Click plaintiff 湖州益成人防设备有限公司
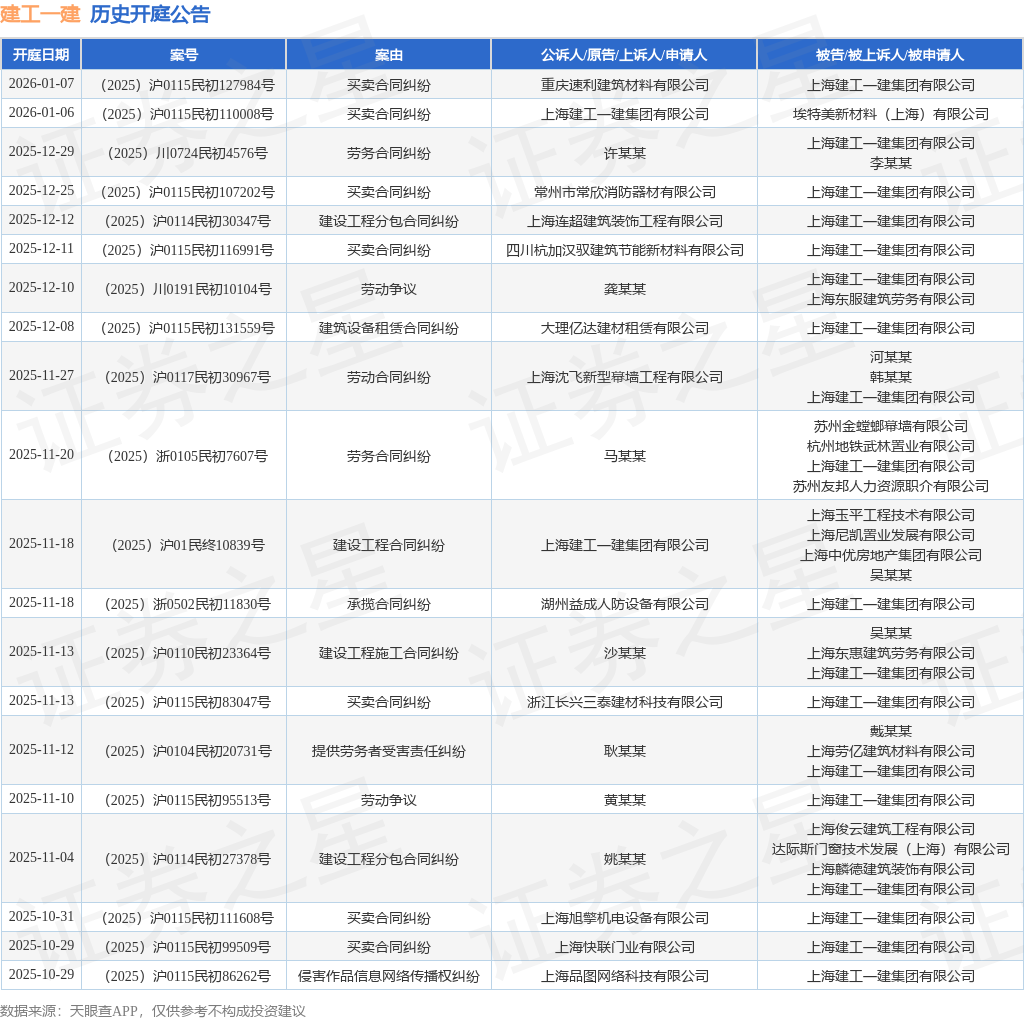1024x1020 pixels. click(x=624, y=604)
